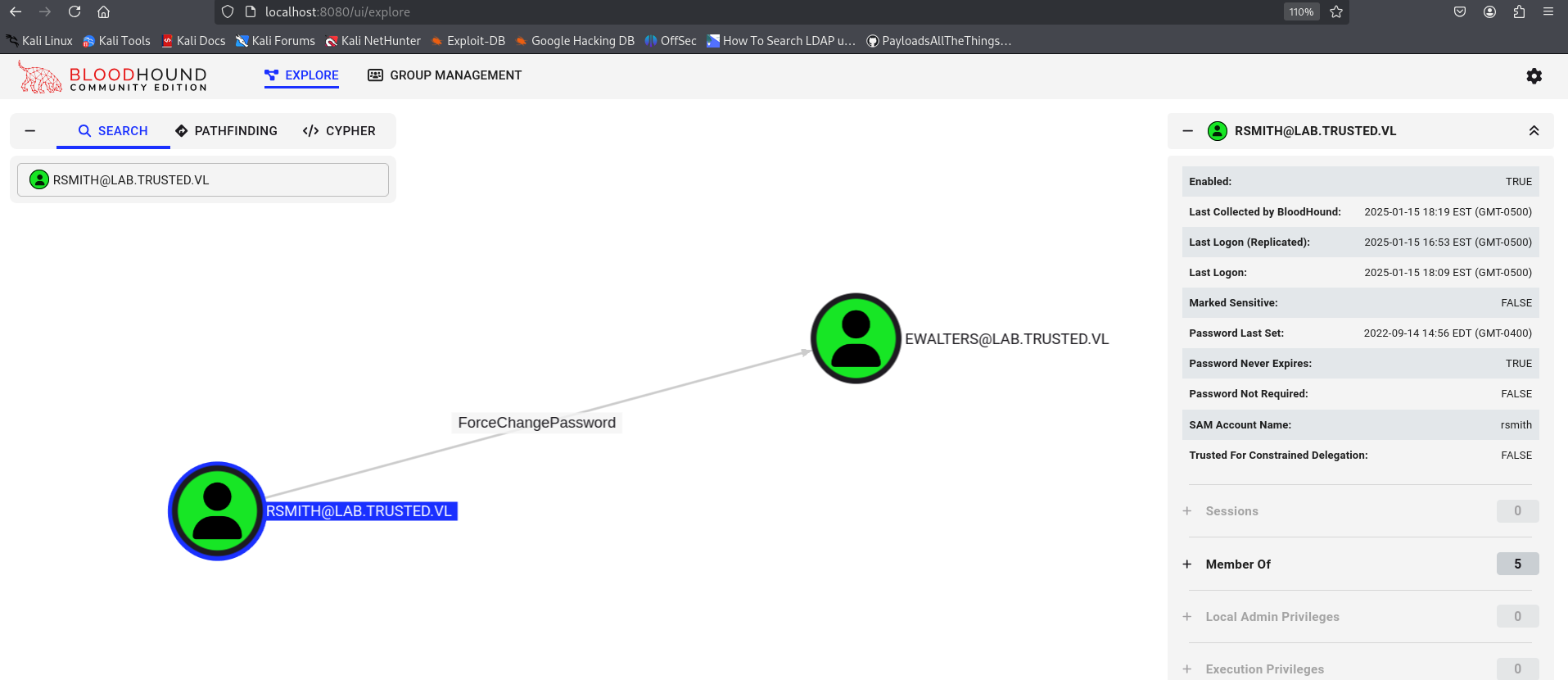Click the Member Of count 5
1568x680 pixels.
pyautogui.click(x=1517, y=564)
